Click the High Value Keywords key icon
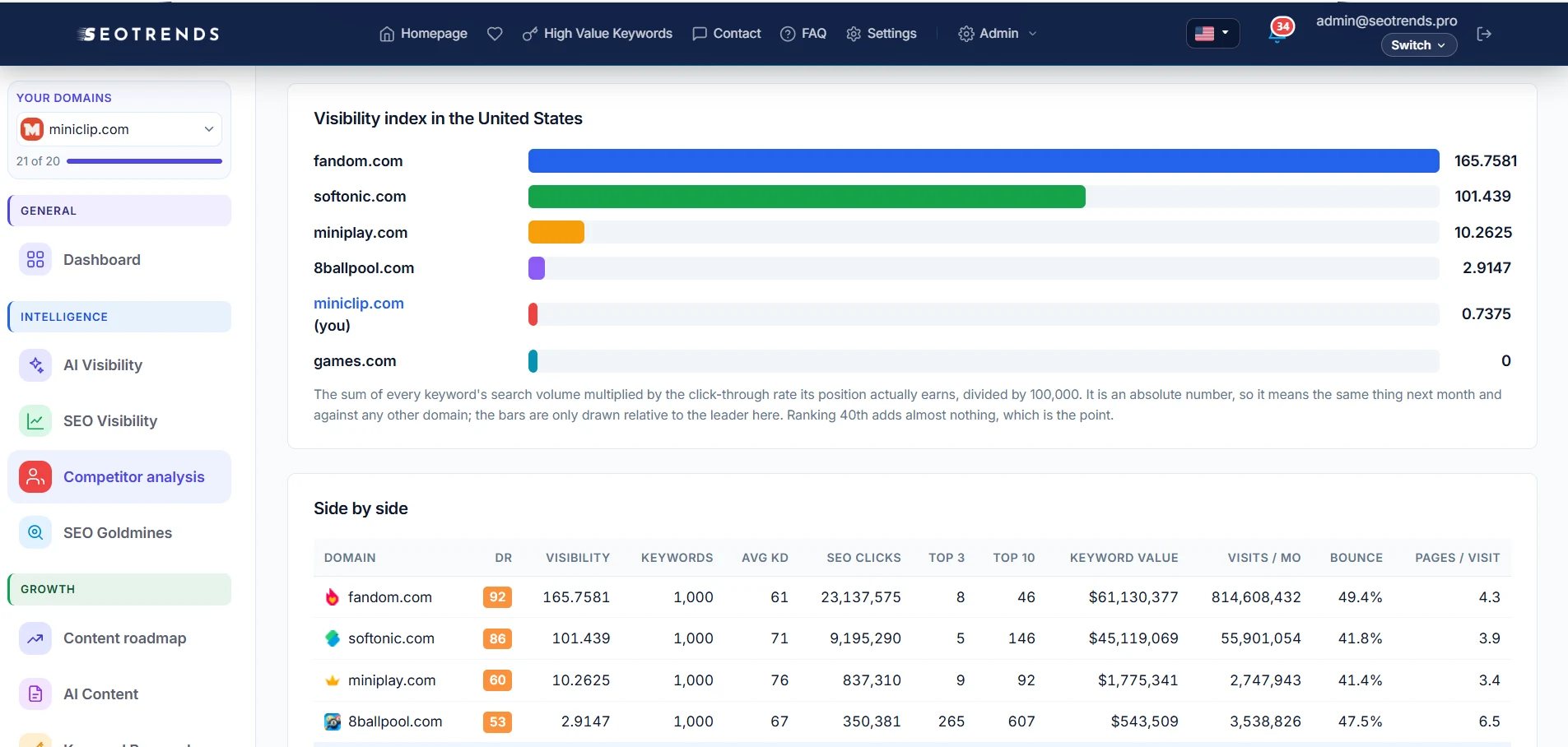This screenshot has width=1568, height=747. pyautogui.click(x=530, y=34)
